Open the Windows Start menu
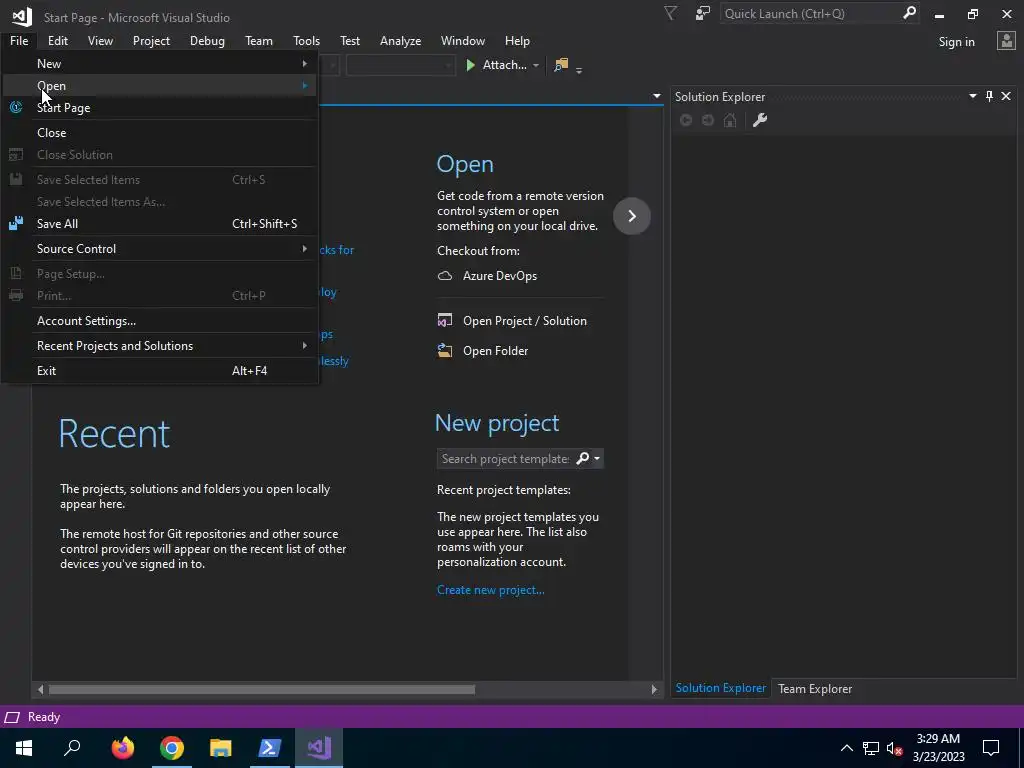This screenshot has height=768, width=1024. click(24, 748)
